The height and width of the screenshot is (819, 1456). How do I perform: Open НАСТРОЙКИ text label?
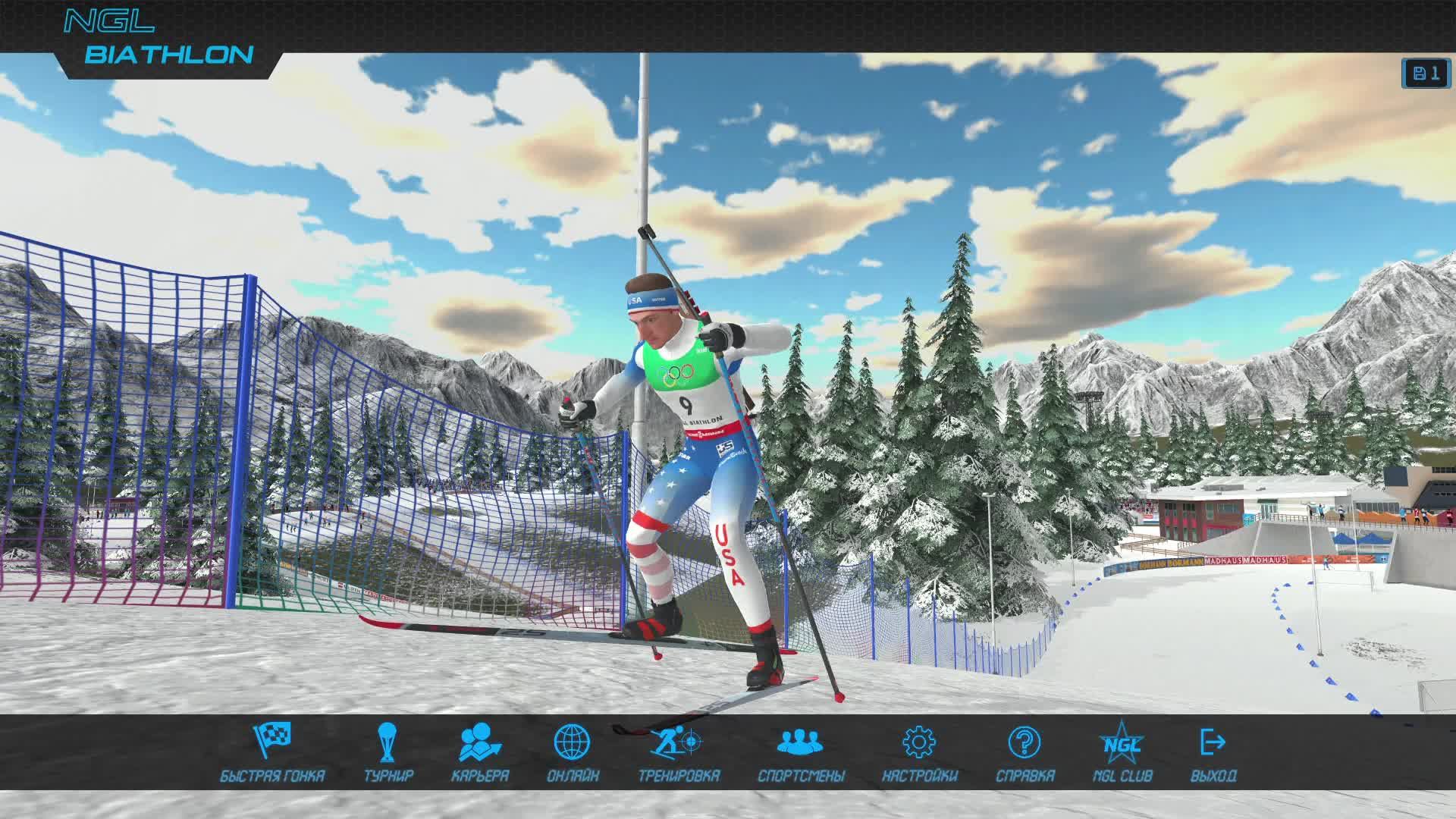[919, 776]
